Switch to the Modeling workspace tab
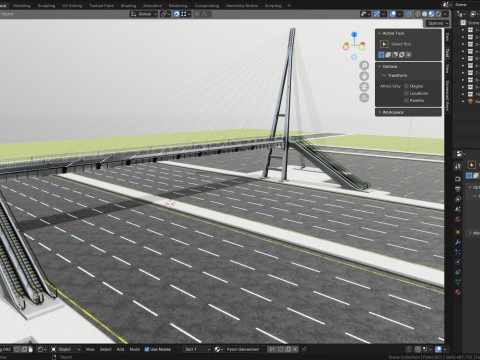 [x=22, y=6]
